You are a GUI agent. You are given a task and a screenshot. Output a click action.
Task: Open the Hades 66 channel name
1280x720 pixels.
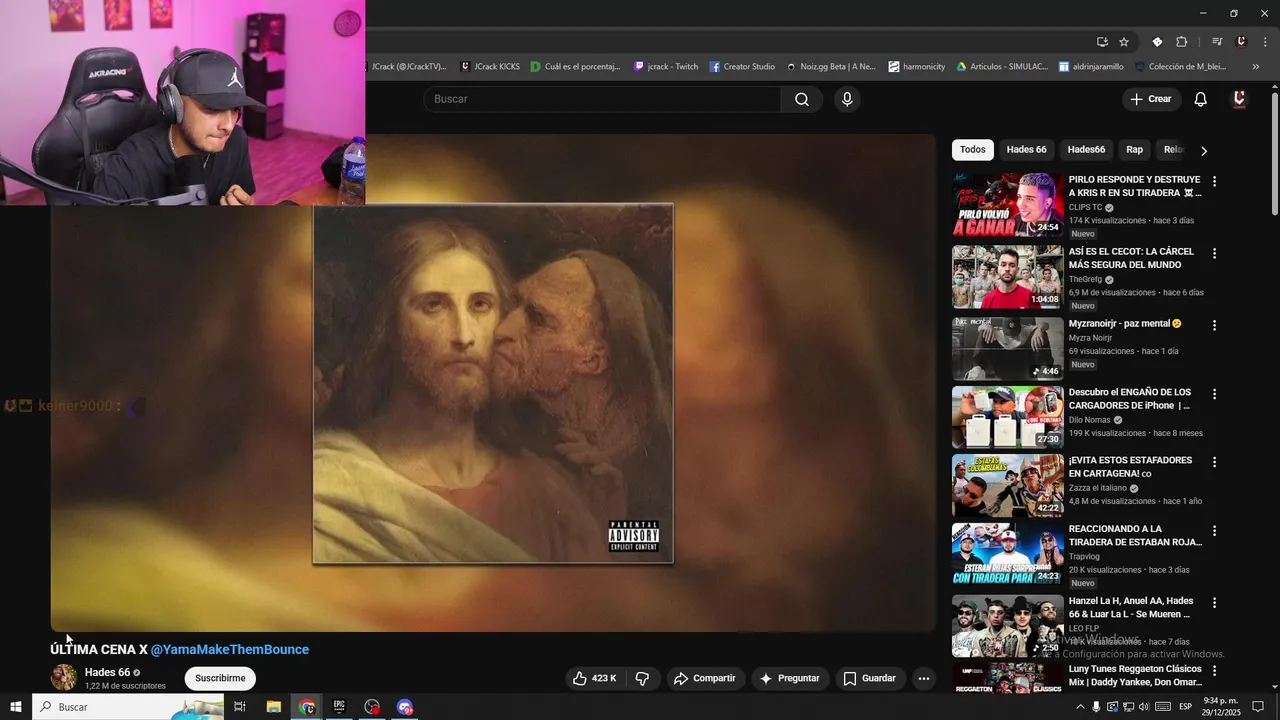(x=107, y=672)
